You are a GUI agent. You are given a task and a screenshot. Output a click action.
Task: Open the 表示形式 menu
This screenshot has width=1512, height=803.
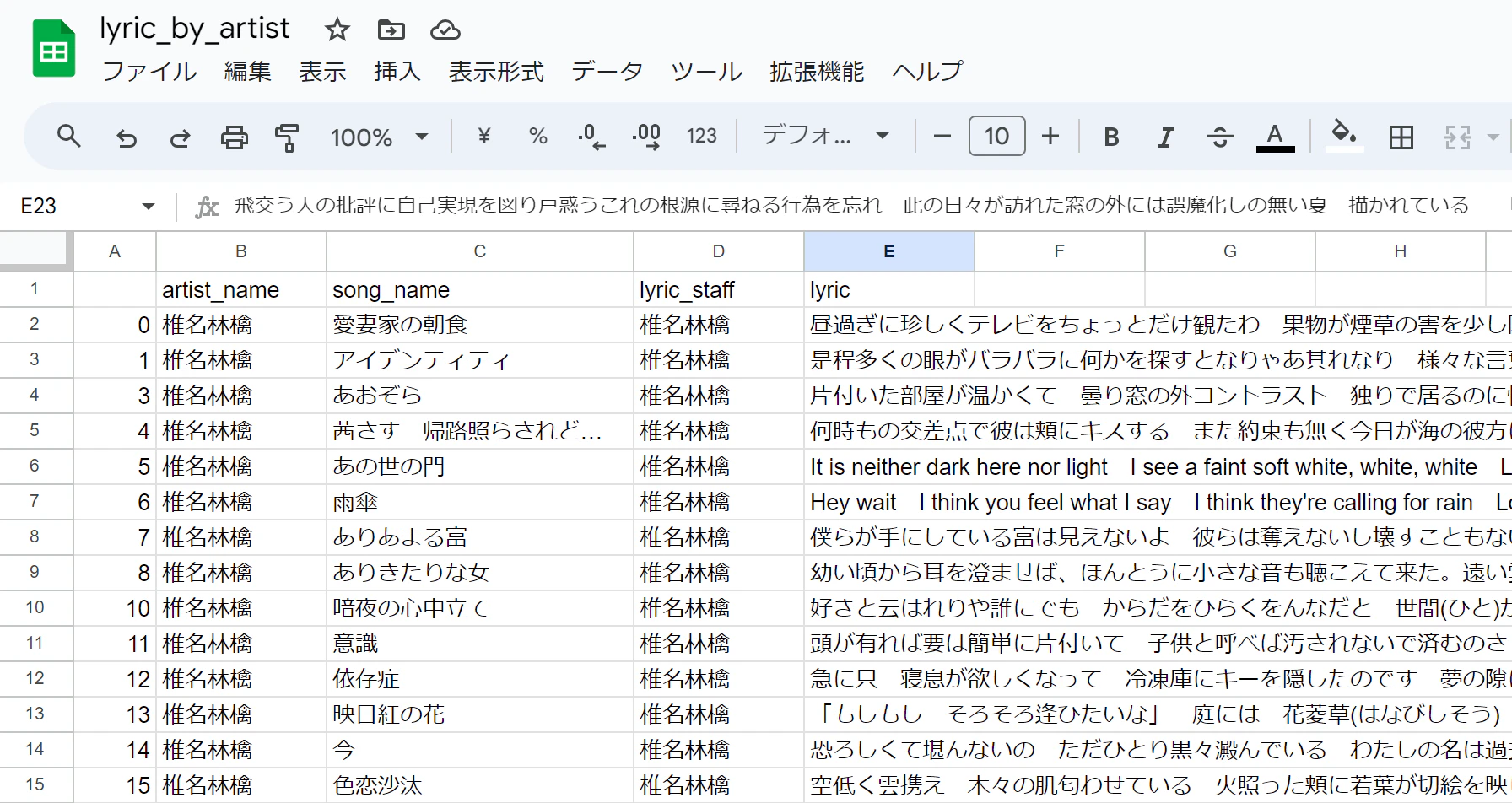(496, 72)
